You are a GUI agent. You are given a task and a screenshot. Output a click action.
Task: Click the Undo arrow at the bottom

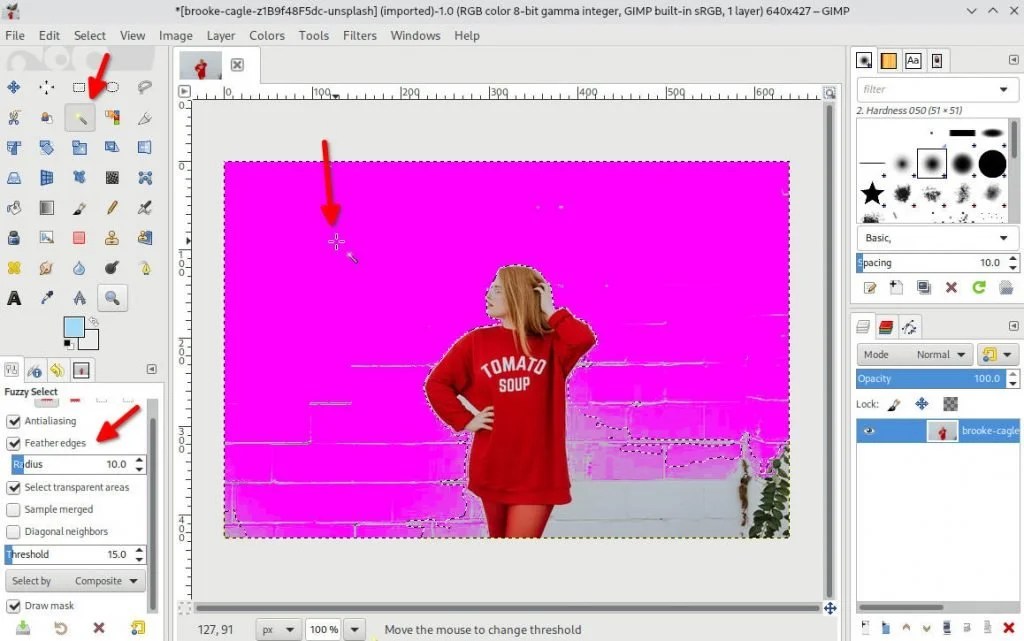(x=60, y=629)
